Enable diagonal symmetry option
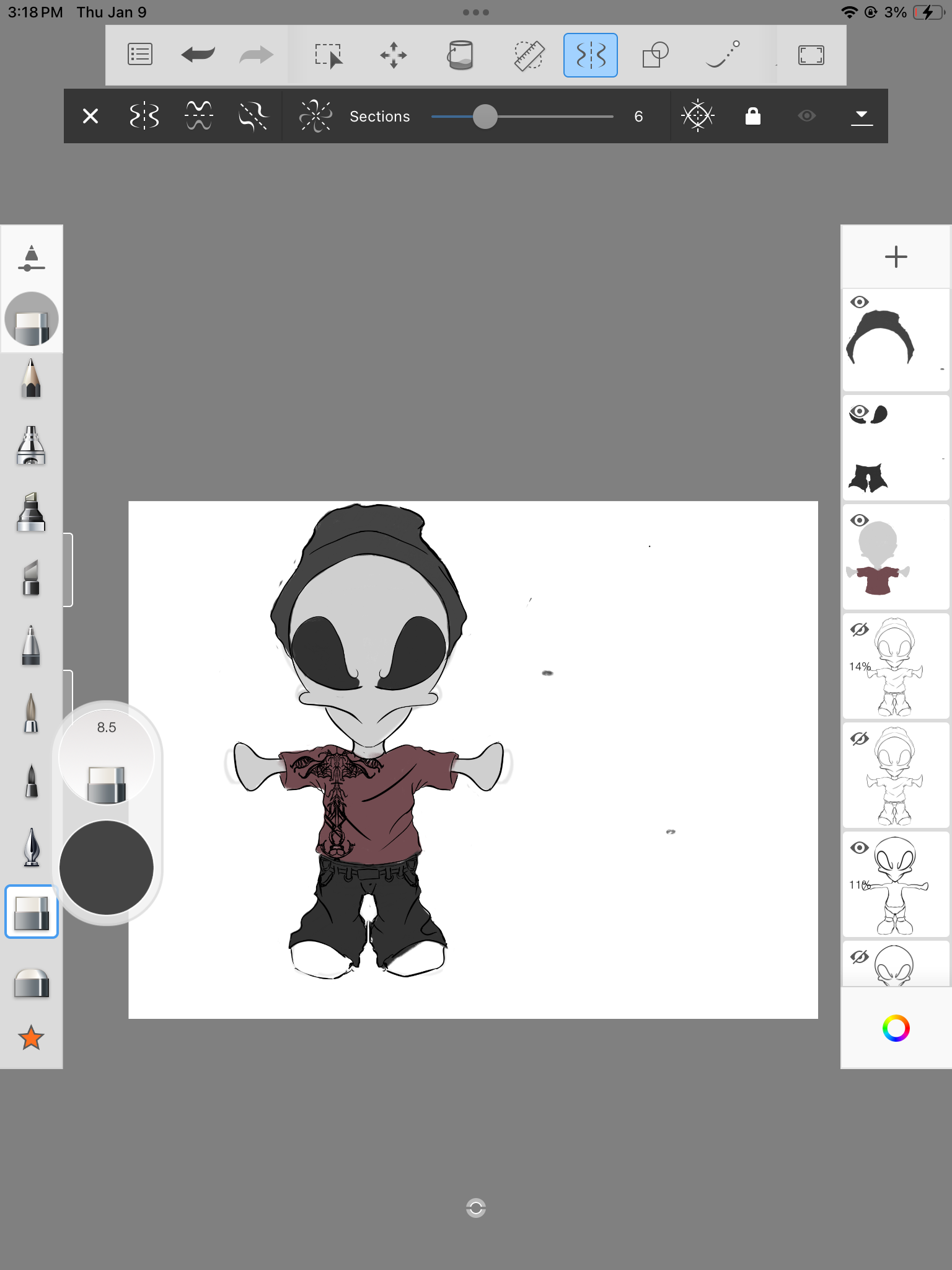The height and width of the screenshot is (1270, 952). [x=253, y=116]
